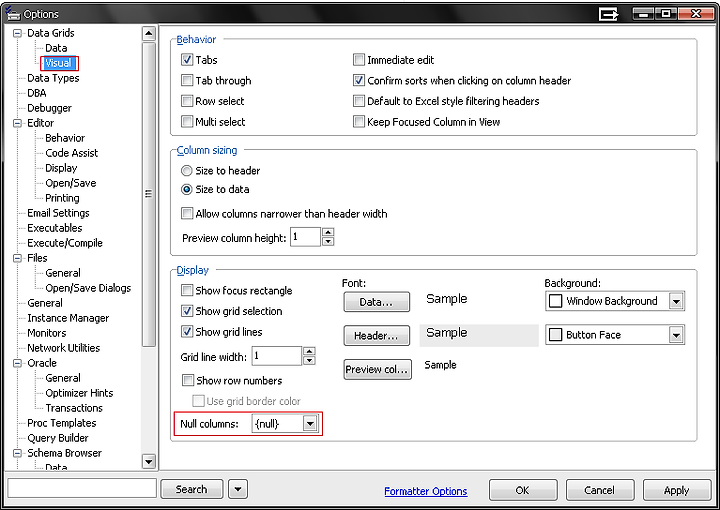Select Data Types in tree

(53, 78)
